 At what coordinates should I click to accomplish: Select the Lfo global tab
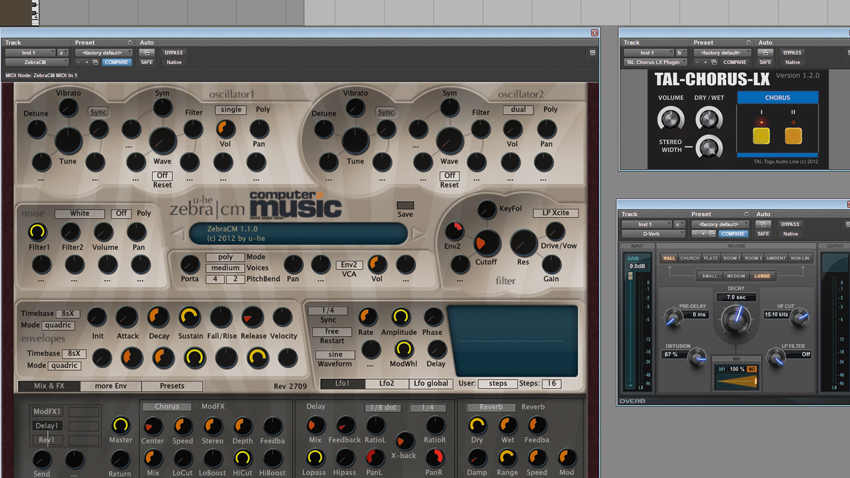[x=431, y=383]
